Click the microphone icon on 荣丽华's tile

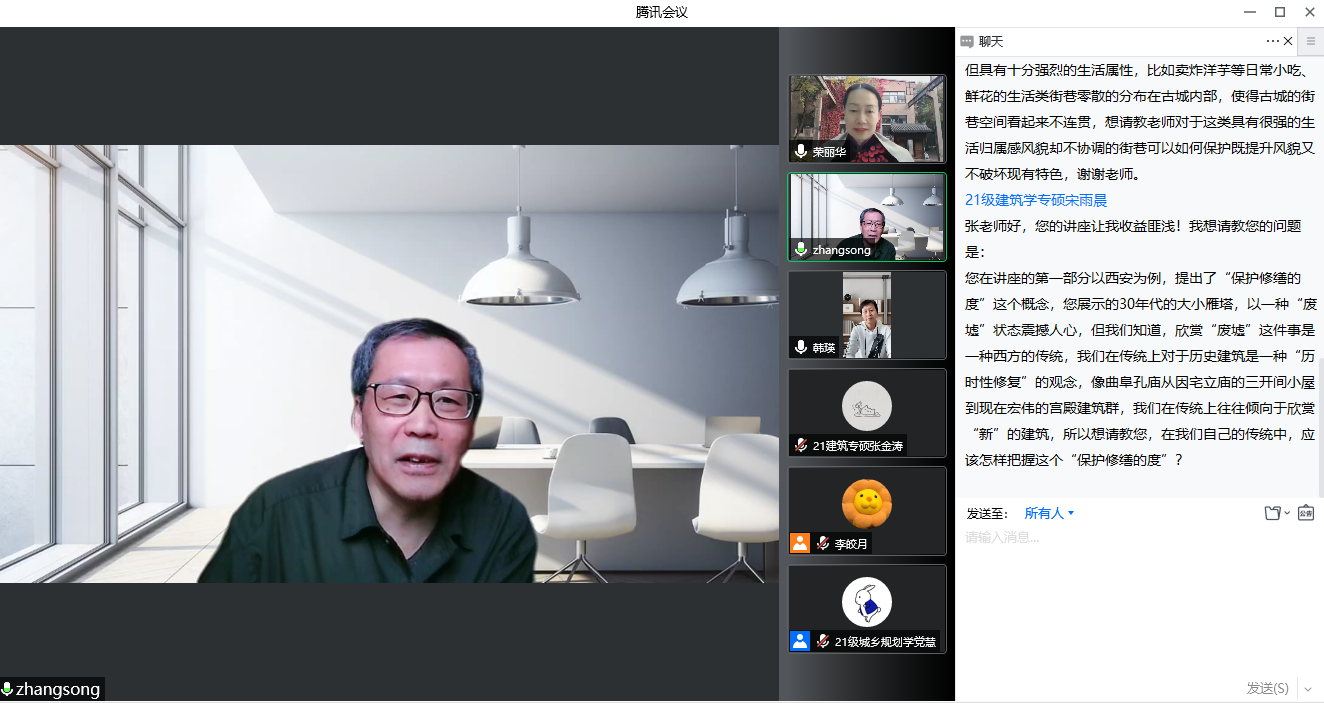(801, 152)
